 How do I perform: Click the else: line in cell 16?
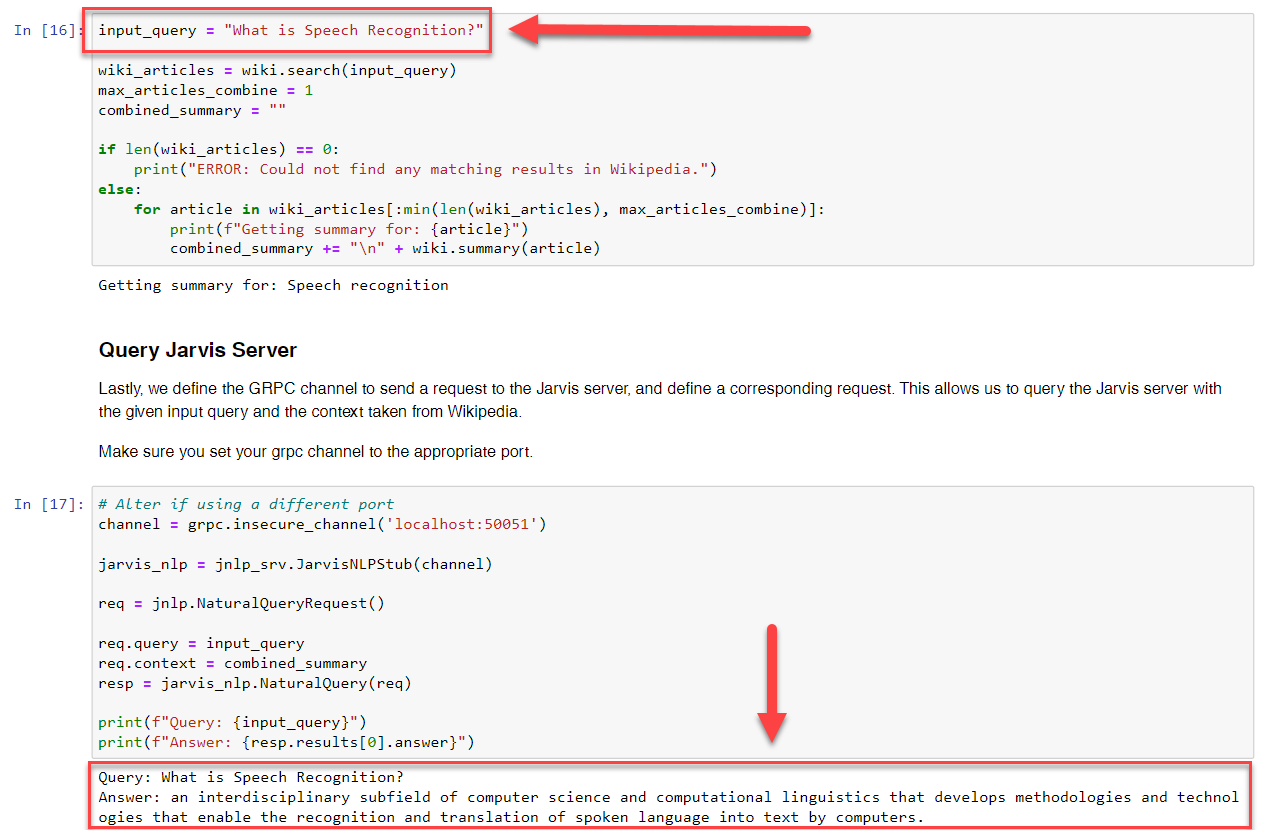click(x=120, y=189)
